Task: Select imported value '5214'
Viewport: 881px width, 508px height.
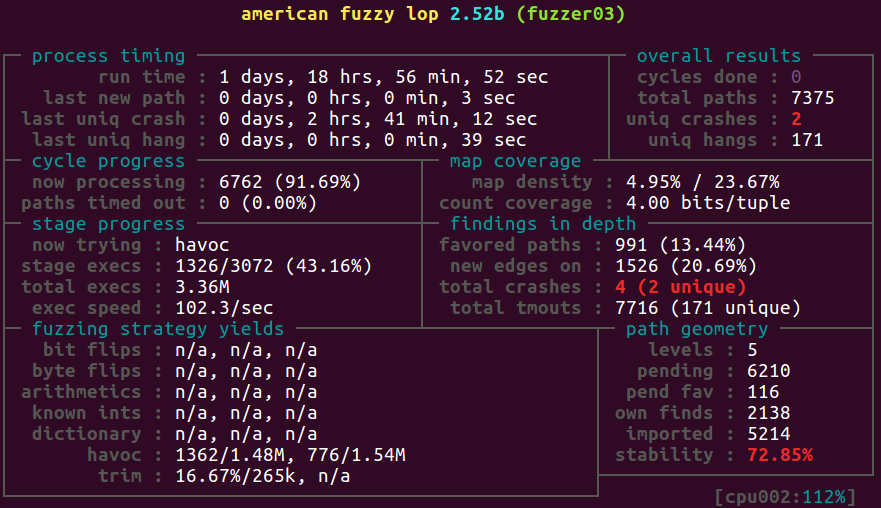Action: [769, 434]
